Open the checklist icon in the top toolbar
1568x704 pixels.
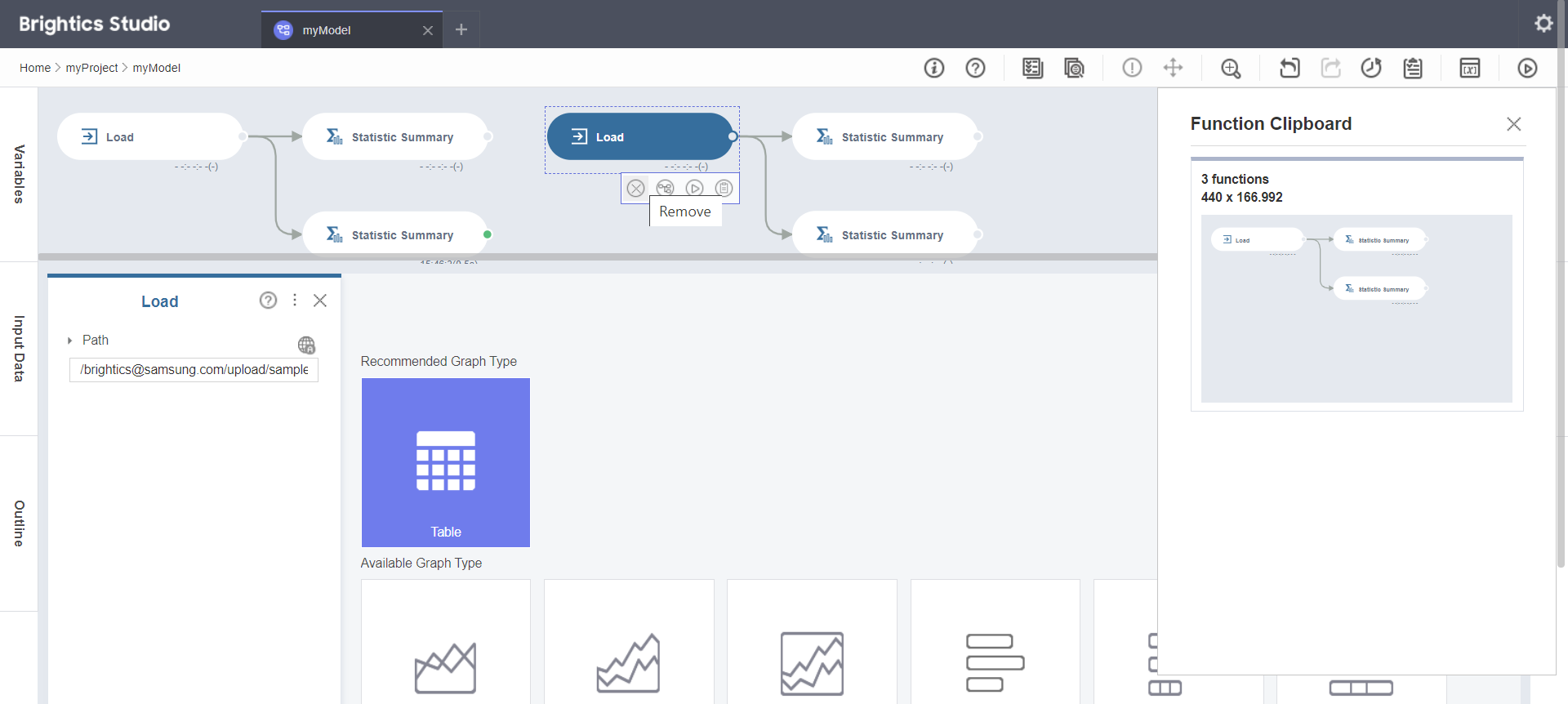(1033, 68)
